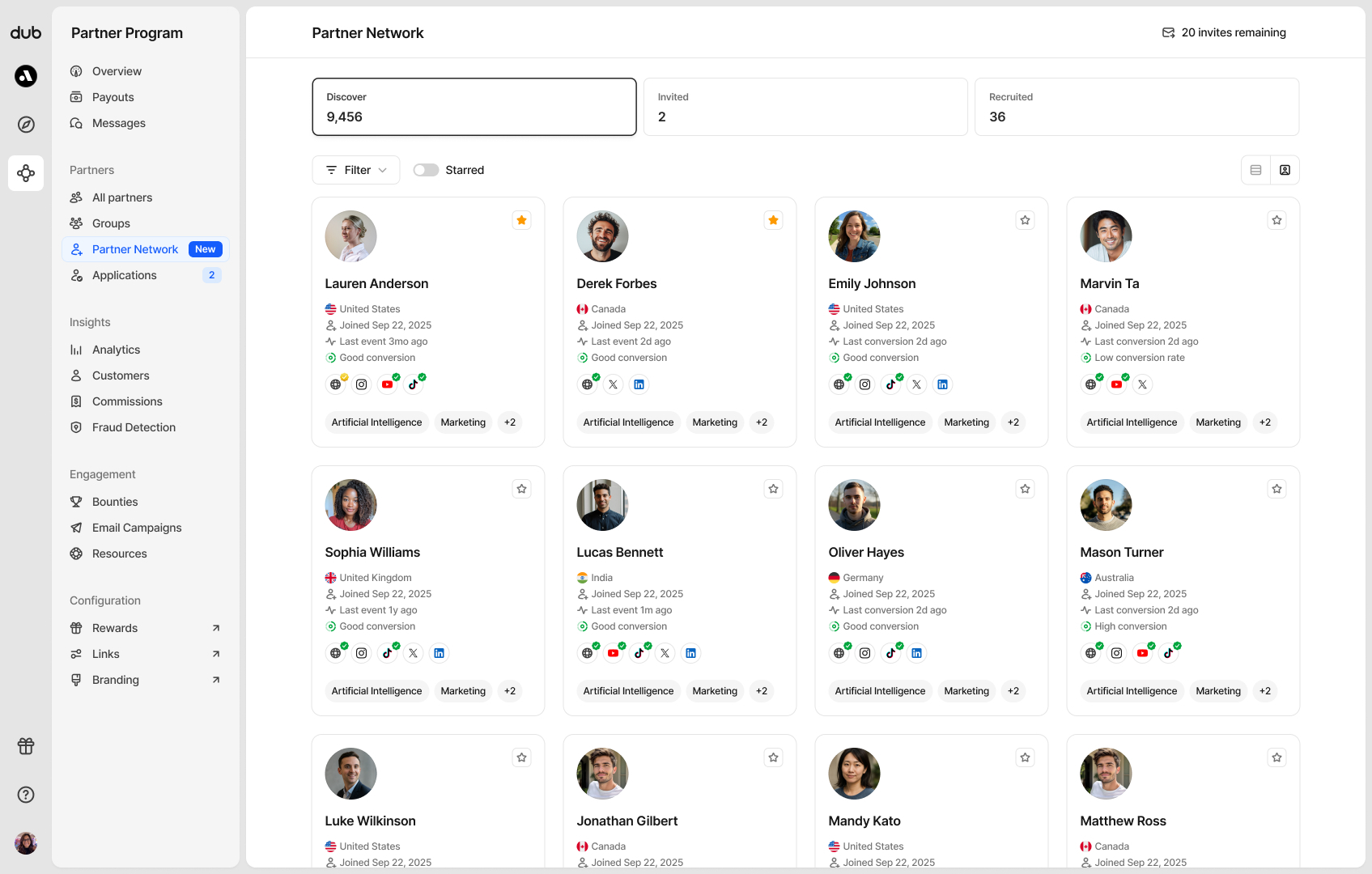1372x874 pixels.
Task: Click Oliver Hayes' profile photo
Action: (854, 505)
